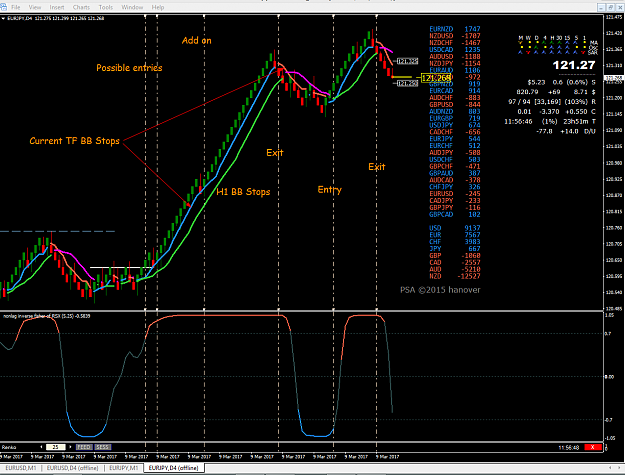625x475 pixels.
Task: Click the EURGBP pair in the list
Action: (441, 118)
